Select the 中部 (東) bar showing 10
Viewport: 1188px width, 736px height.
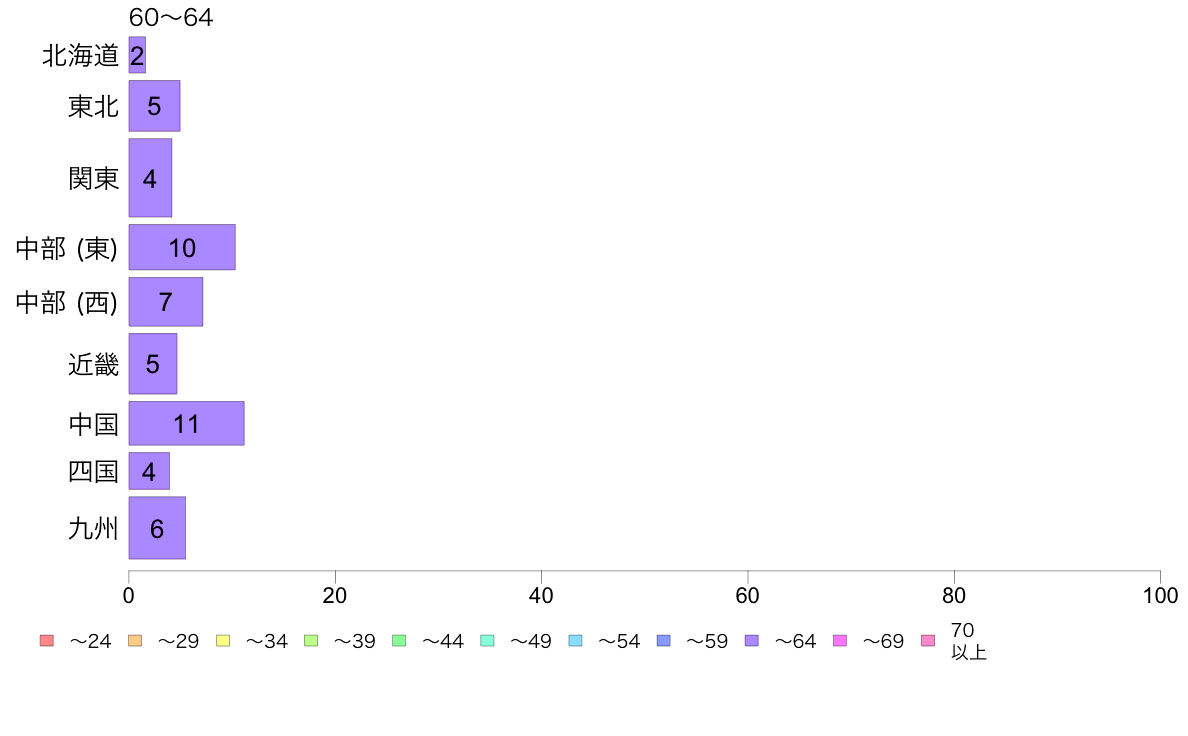click(182, 247)
